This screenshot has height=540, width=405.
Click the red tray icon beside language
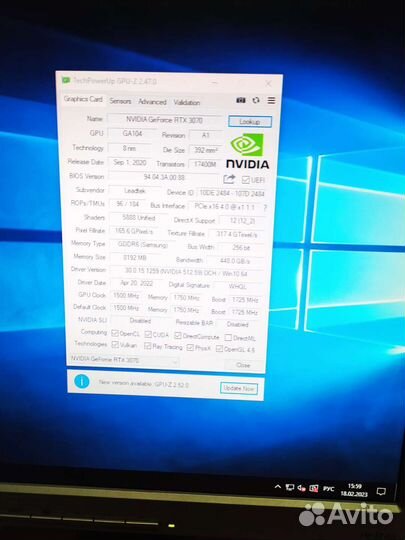[x=313, y=488]
